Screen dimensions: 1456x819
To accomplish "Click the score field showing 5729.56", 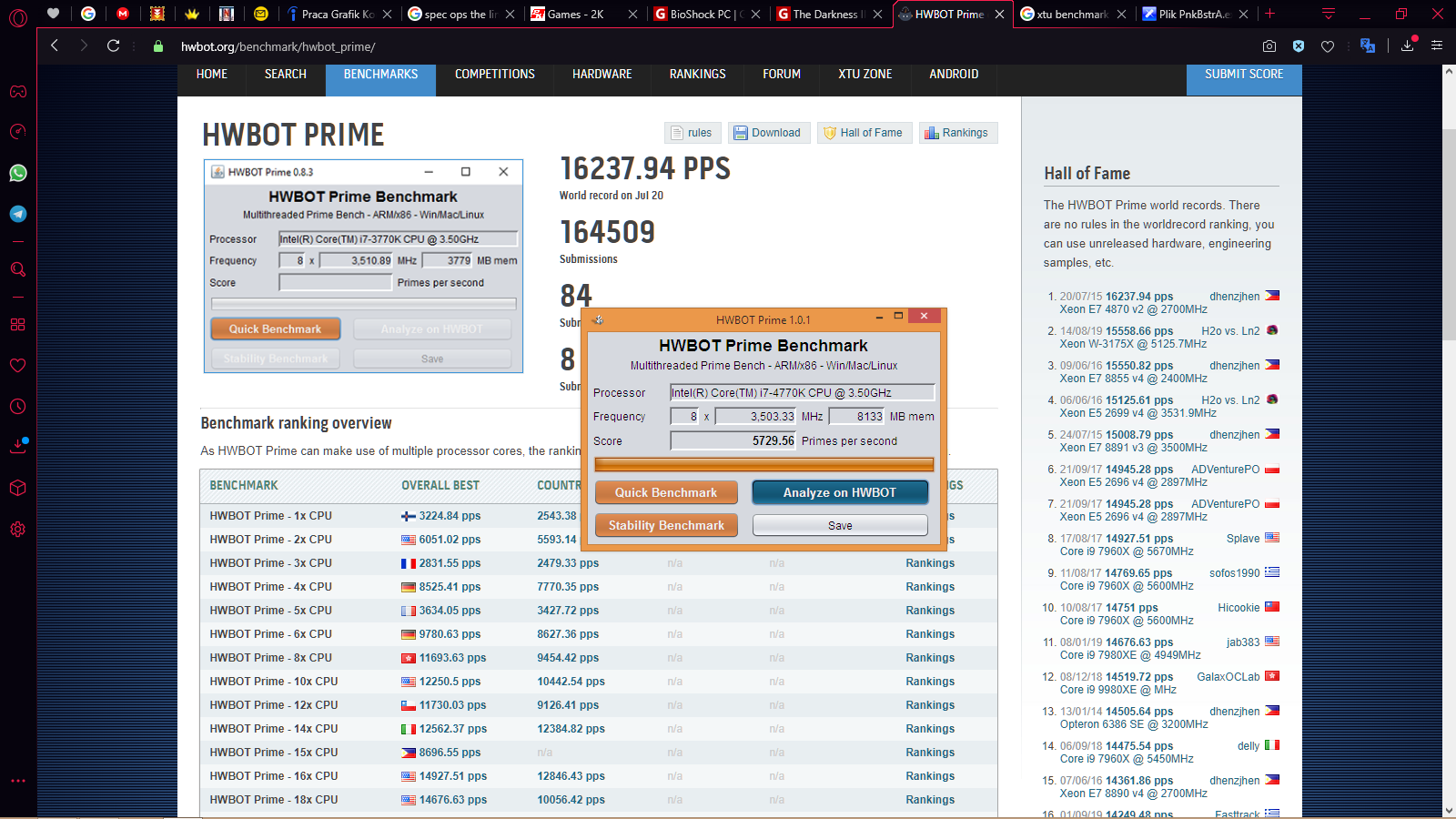I will coord(733,440).
